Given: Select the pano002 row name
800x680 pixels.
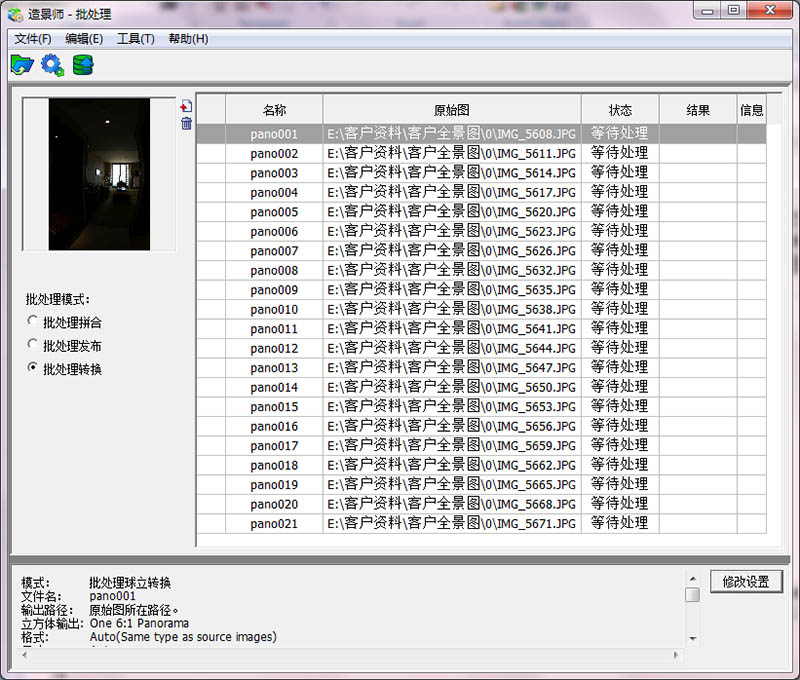Looking at the screenshot, I should pyautogui.click(x=274, y=154).
